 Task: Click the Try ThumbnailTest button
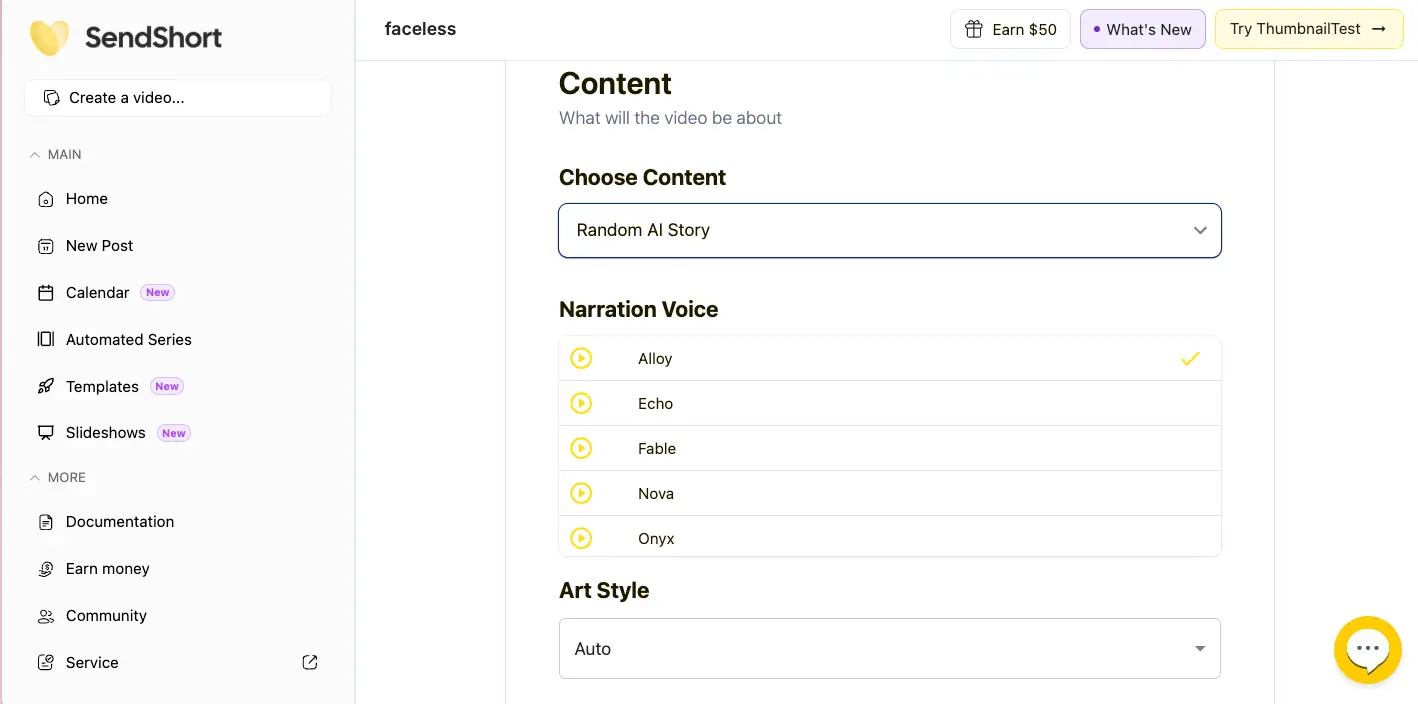(1308, 29)
